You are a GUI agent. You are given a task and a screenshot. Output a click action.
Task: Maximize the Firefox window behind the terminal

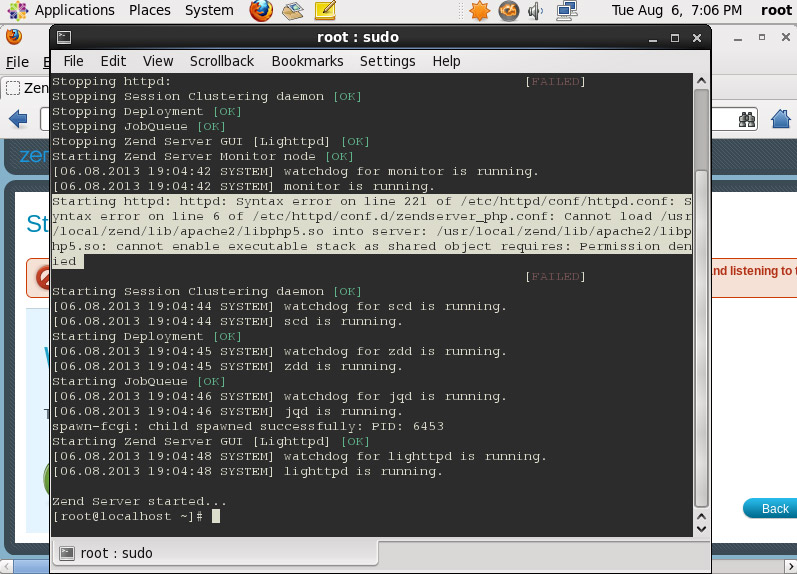[762, 37]
